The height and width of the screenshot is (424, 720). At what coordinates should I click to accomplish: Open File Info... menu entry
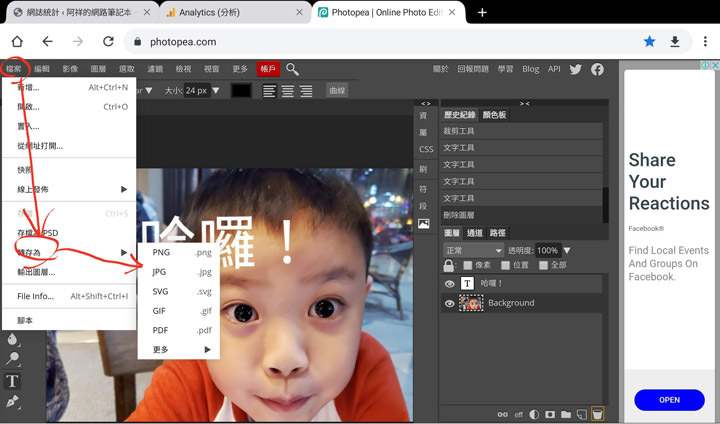click(71, 296)
